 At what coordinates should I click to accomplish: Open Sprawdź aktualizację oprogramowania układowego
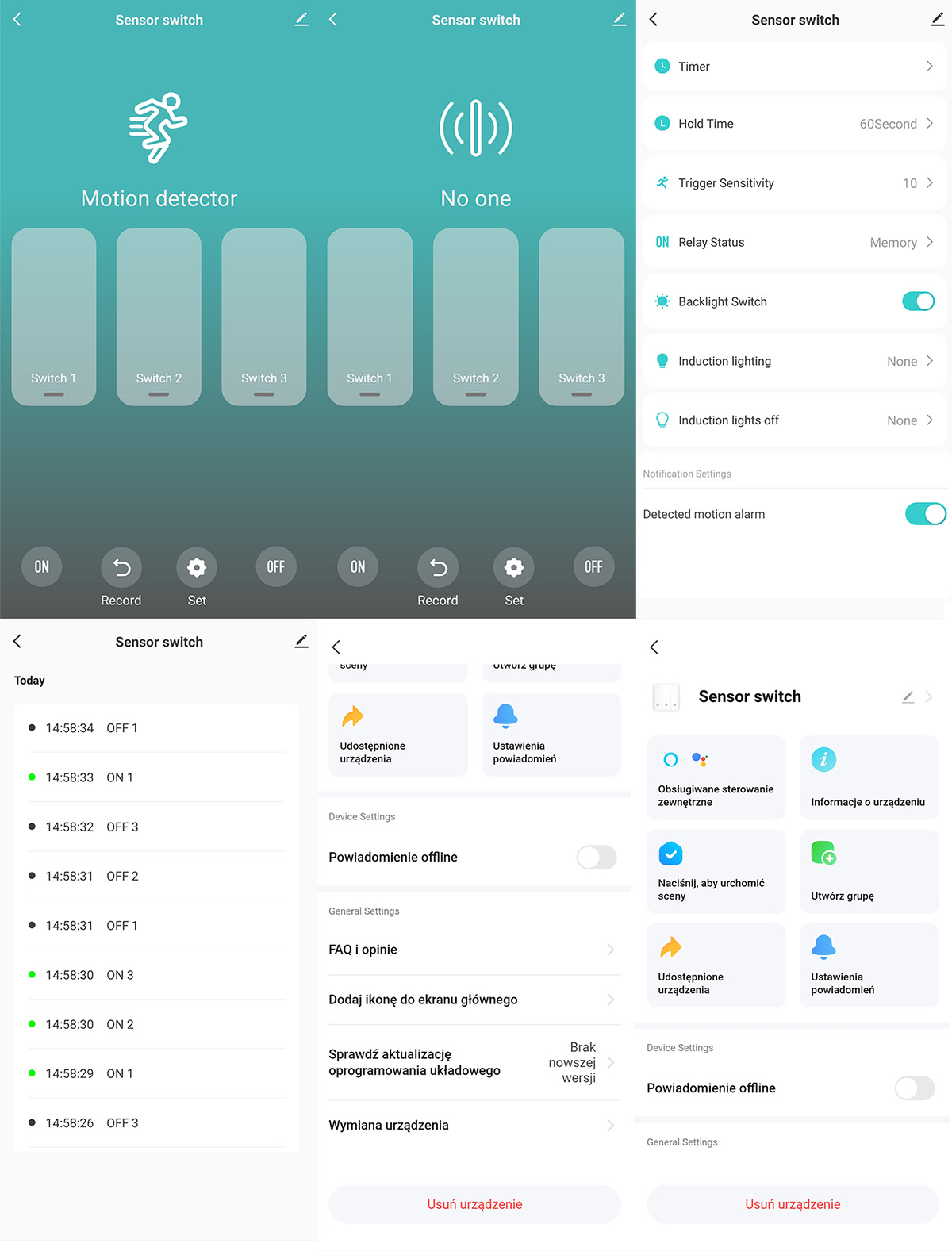(474, 1062)
